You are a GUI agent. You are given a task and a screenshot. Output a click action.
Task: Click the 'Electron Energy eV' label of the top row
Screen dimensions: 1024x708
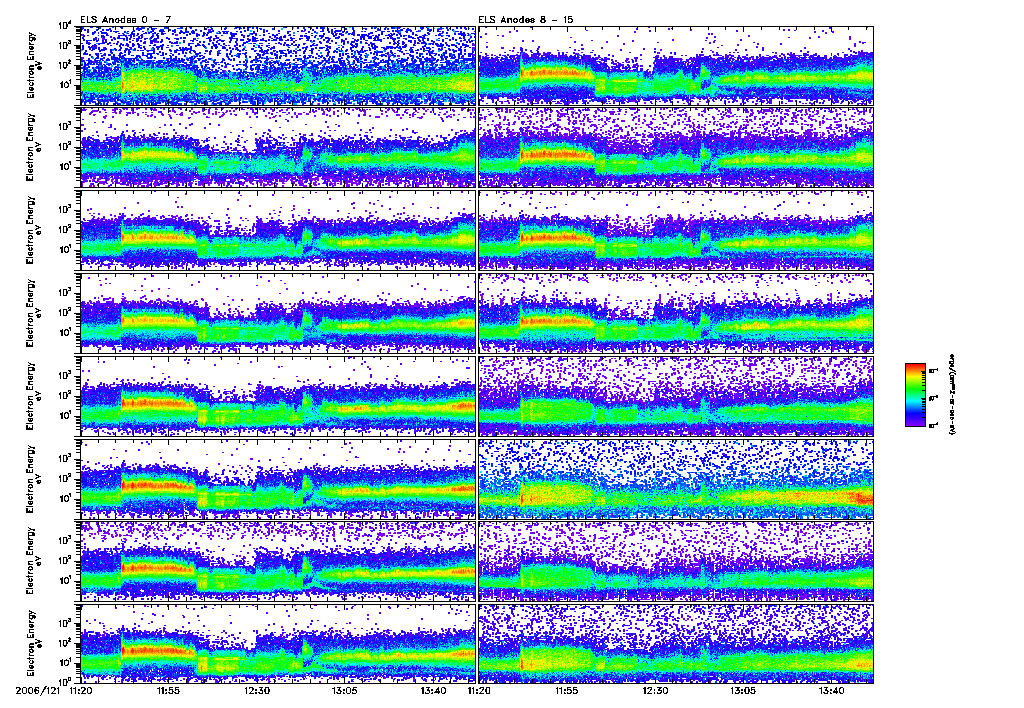pyautogui.click(x=35, y=65)
